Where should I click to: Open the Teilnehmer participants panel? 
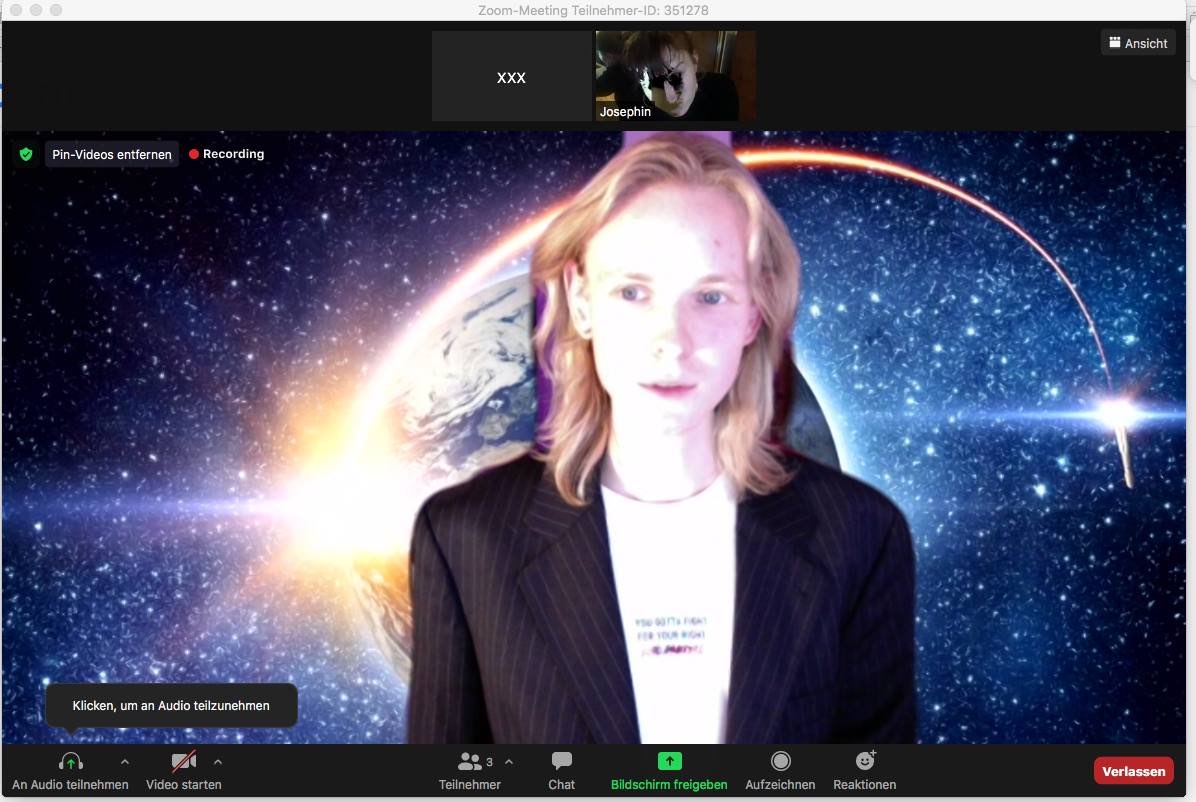click(469, 771)
